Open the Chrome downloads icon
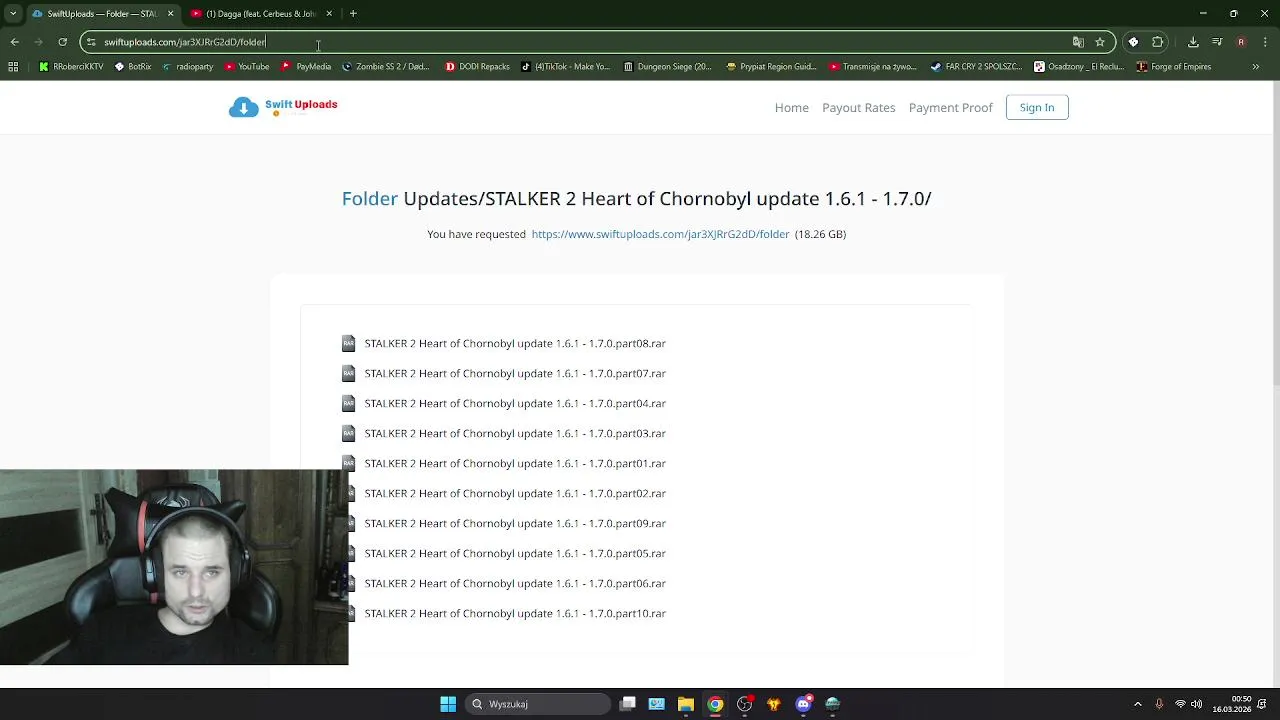 [x=1193, y=42]
